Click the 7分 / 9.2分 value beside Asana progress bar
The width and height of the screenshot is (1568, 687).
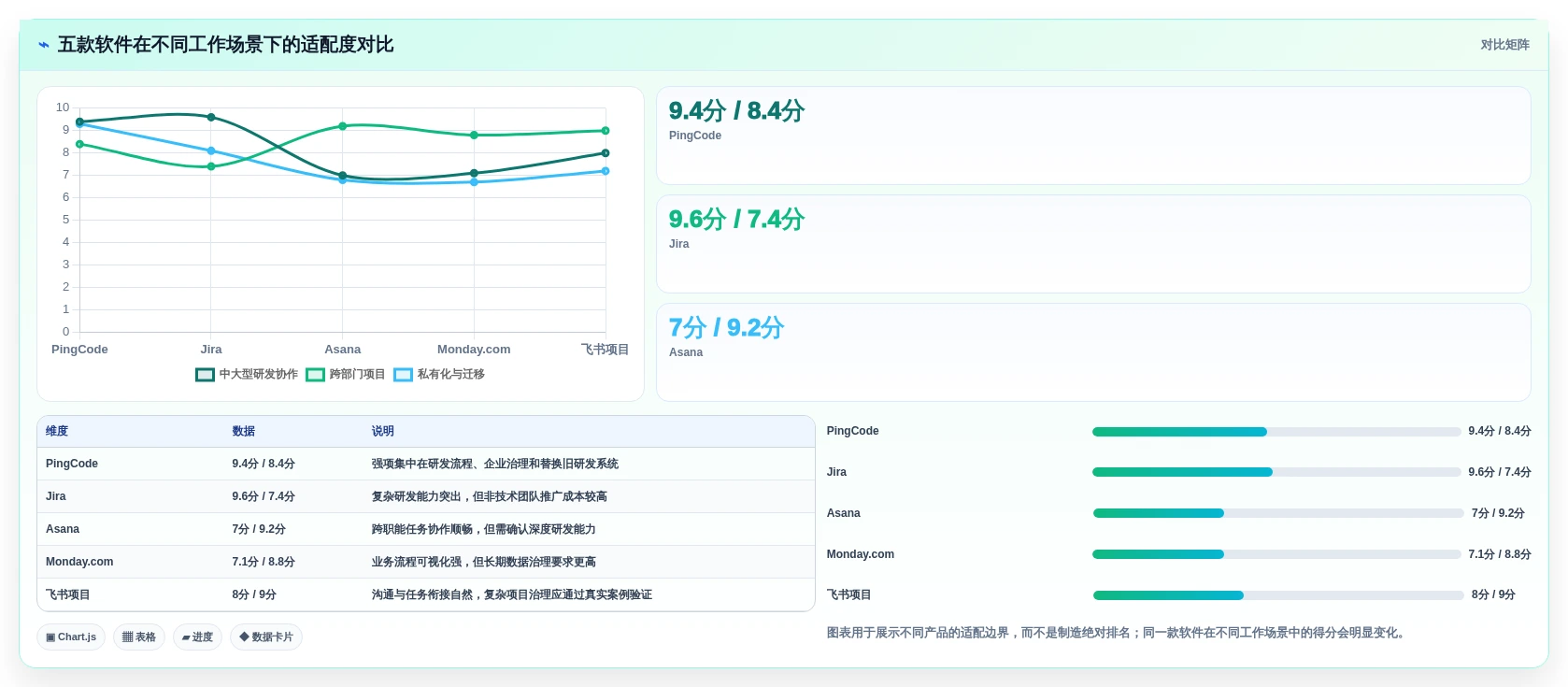(x=1498, y=513)
